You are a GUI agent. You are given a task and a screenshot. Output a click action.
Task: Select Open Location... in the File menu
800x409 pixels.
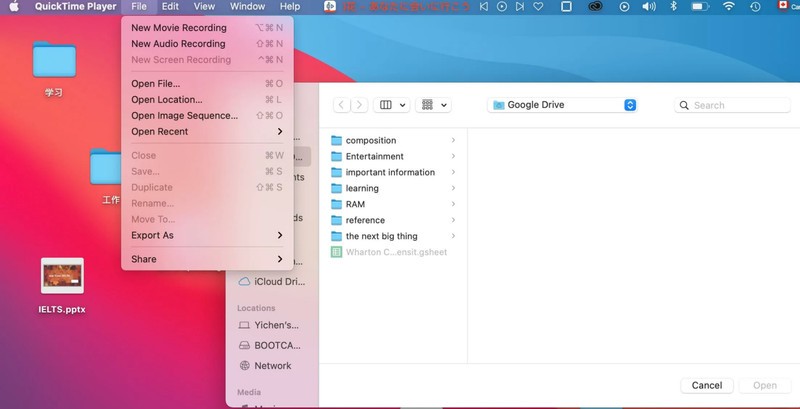pyautogui.click(x=207, y=99)
